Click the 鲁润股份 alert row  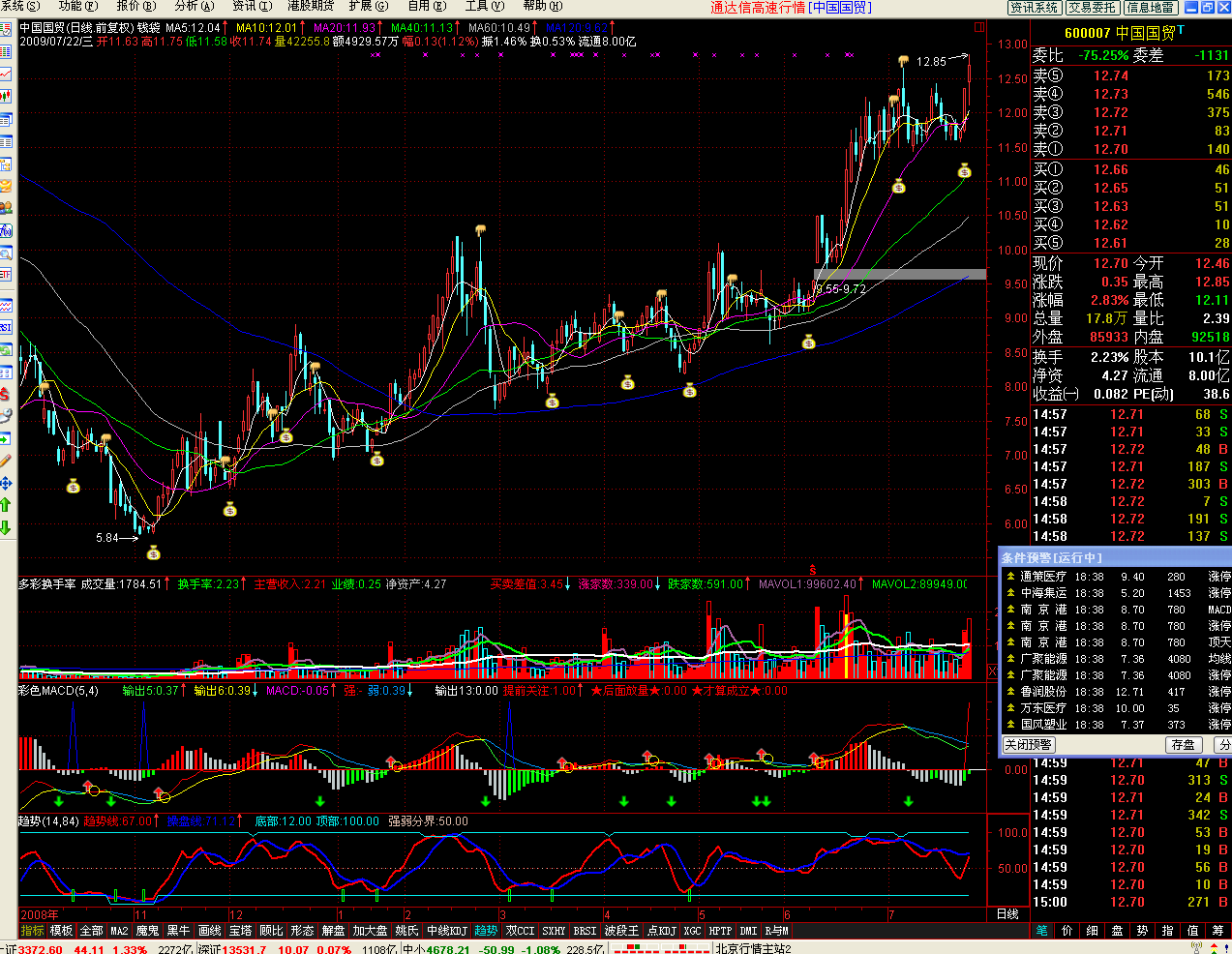1114,692
